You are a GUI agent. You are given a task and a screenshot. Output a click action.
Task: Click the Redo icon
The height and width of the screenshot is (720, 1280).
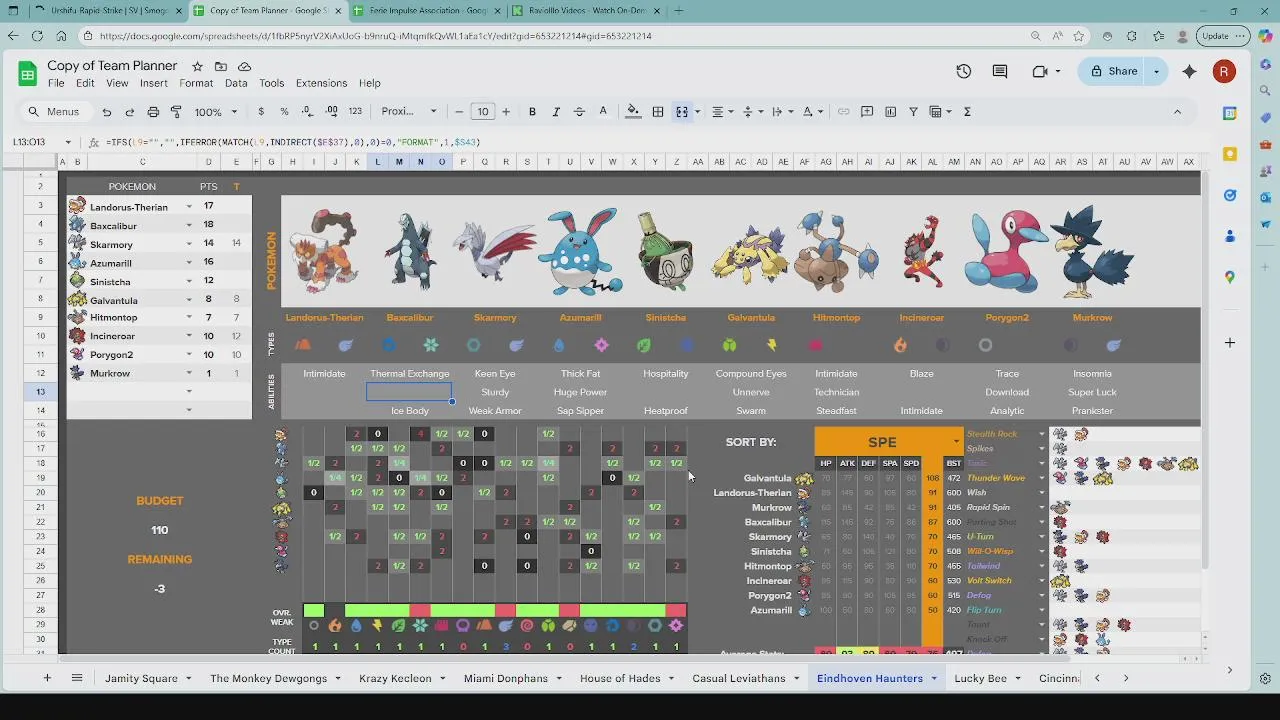(x=129, y=112)
